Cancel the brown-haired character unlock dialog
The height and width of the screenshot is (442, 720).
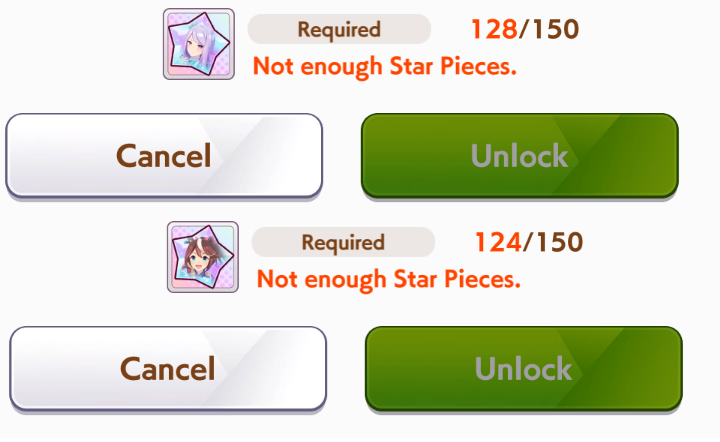(x=168, y=369)
